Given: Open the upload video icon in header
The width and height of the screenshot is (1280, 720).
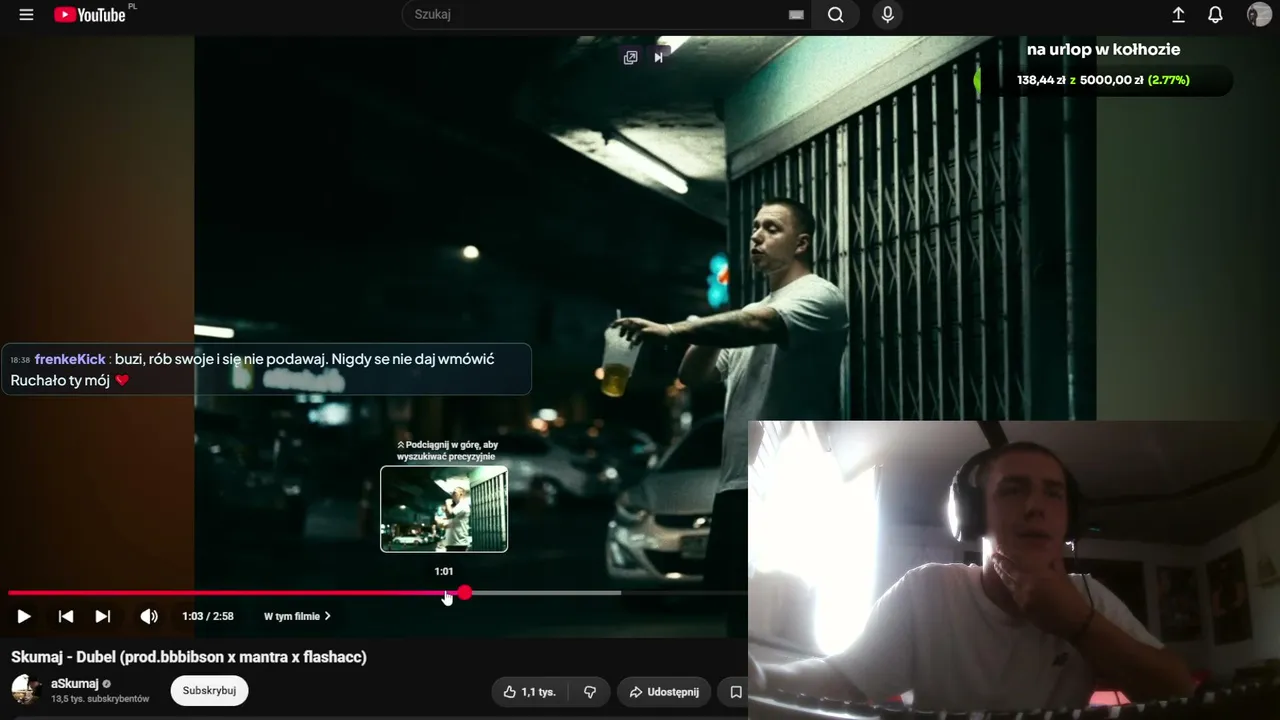Looking at the screenshot, I should (1178, 15).
